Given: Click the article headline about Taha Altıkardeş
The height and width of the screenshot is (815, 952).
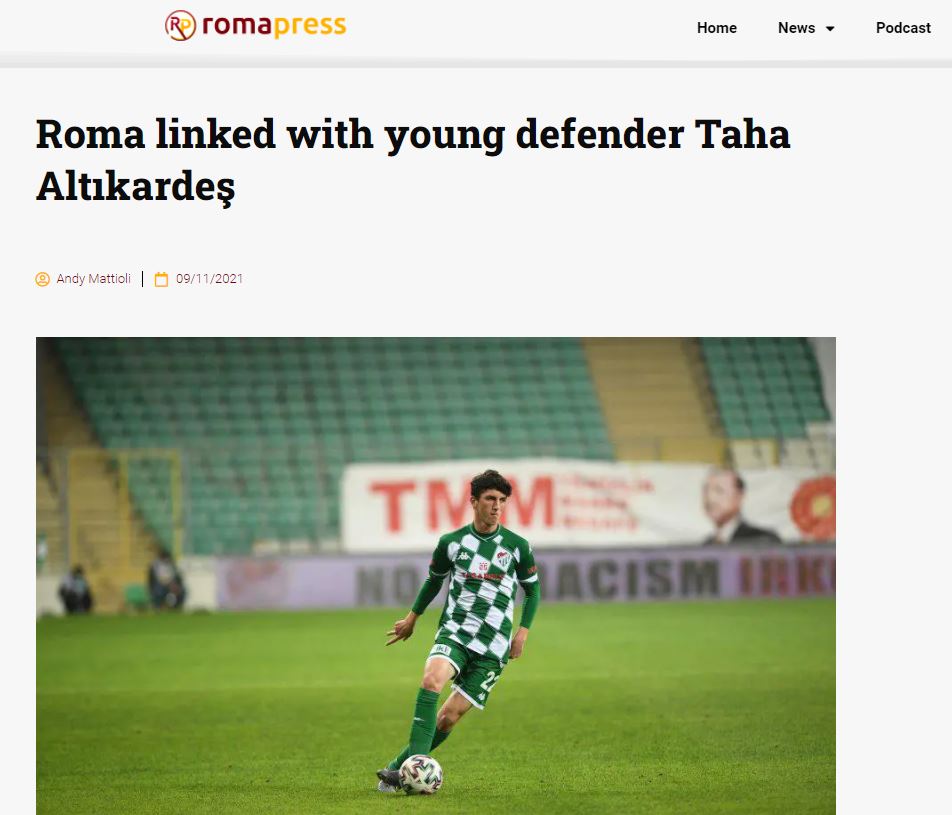Looking at the screenshot, I should [413, 160].
